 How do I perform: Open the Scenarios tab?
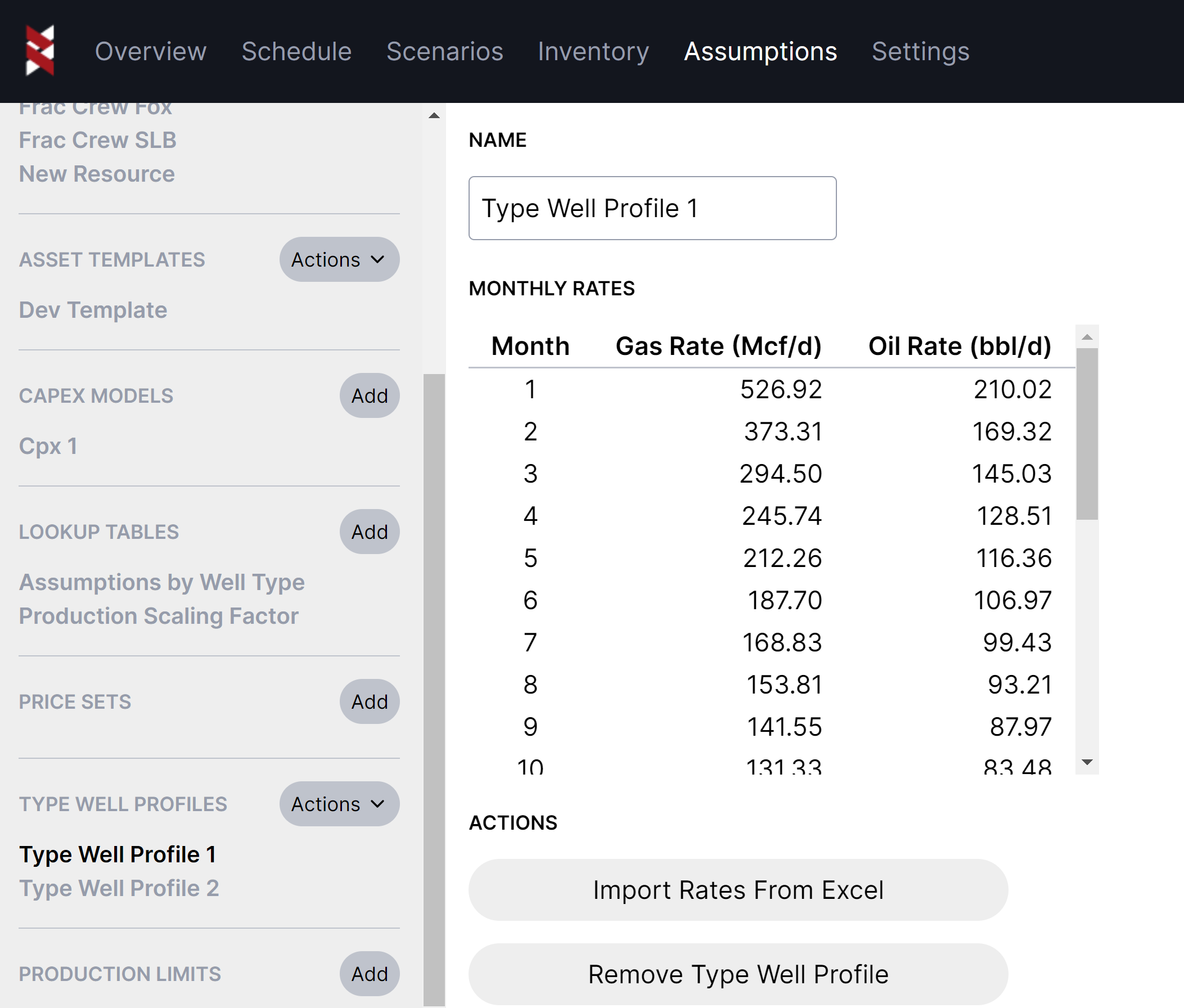(444, 51)
